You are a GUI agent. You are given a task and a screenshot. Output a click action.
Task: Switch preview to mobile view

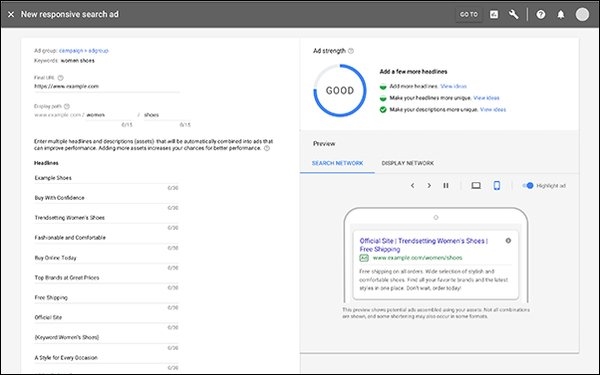click(x=497, y=186)
